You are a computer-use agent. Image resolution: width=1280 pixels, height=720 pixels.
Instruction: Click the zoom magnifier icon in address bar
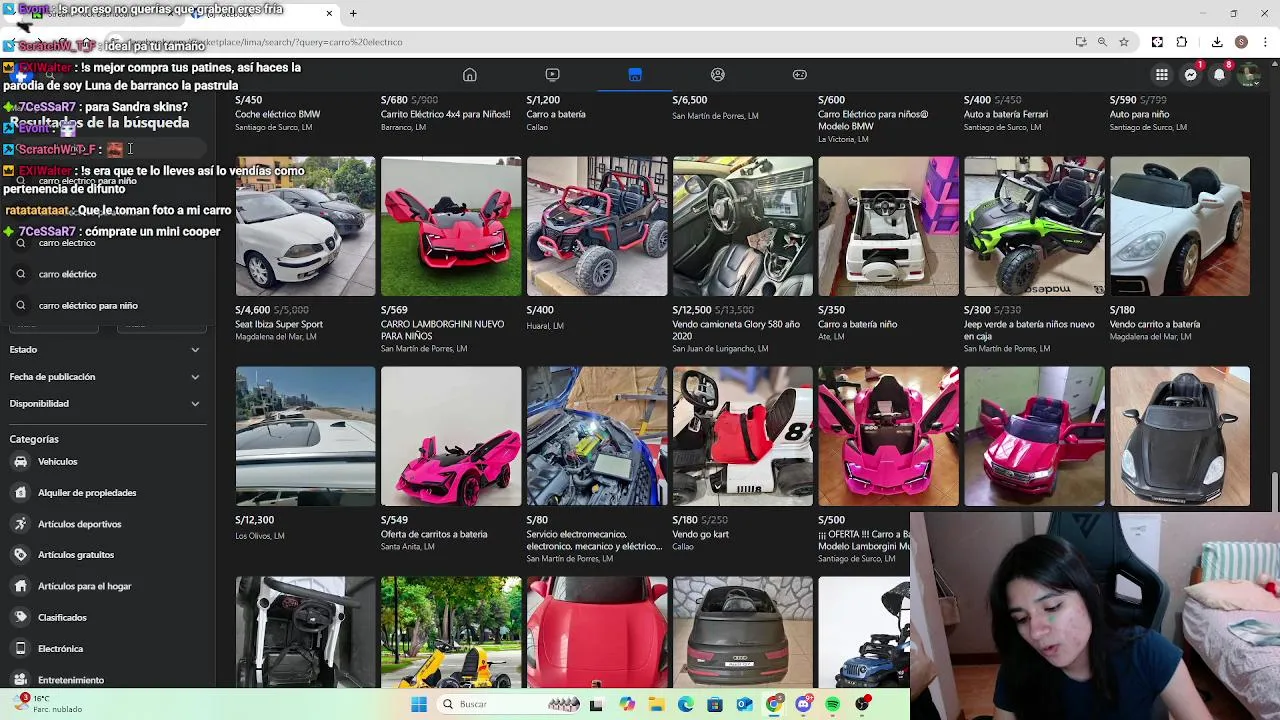click(x=1102, y=42)
